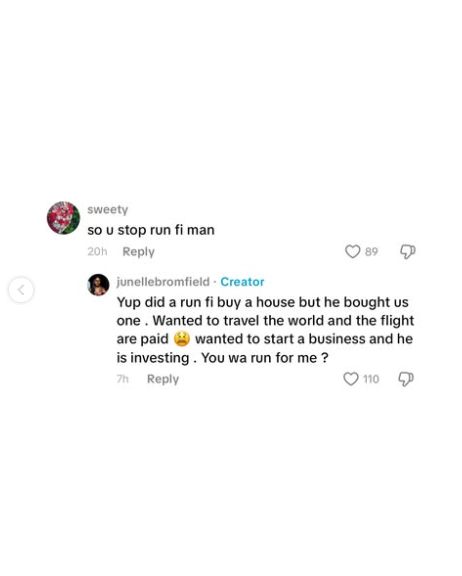Click the 110 likes count
Image resolution: width=462 pixels, height=576 pixels.
(x=371, y=379)
